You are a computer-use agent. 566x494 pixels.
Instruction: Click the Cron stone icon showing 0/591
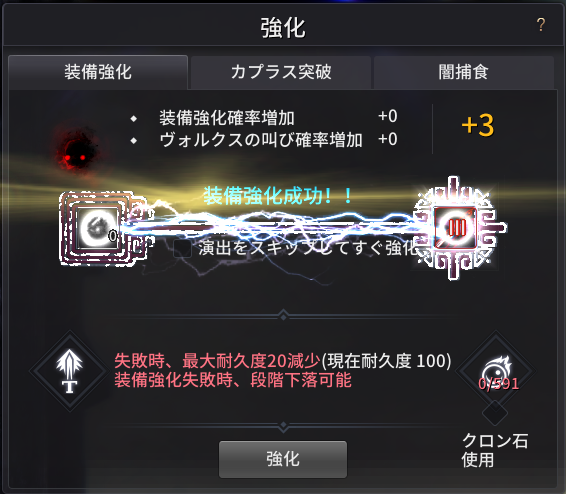(x=496, y=370)
